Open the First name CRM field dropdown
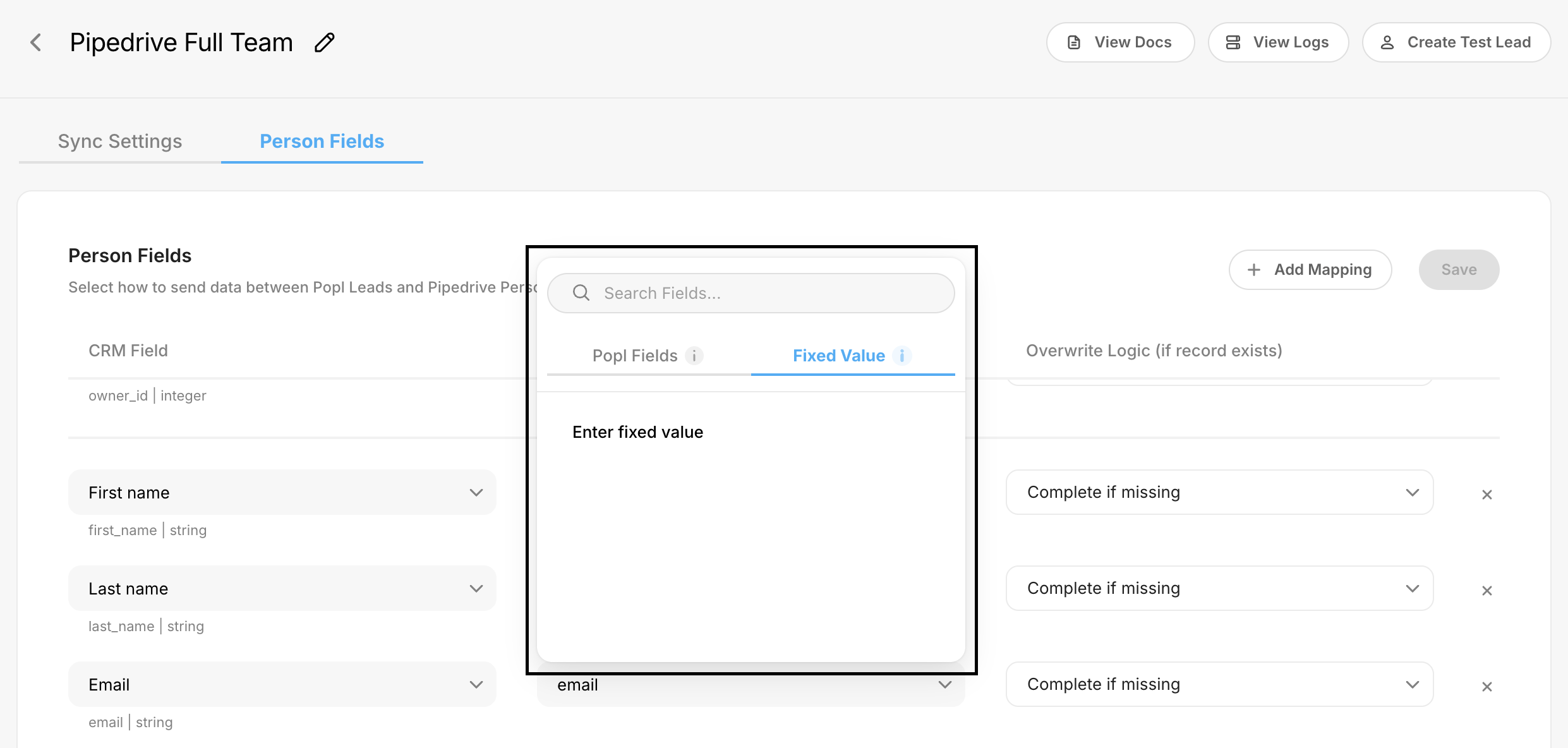Screen dimensions: 1568x748 click(282, 492)
